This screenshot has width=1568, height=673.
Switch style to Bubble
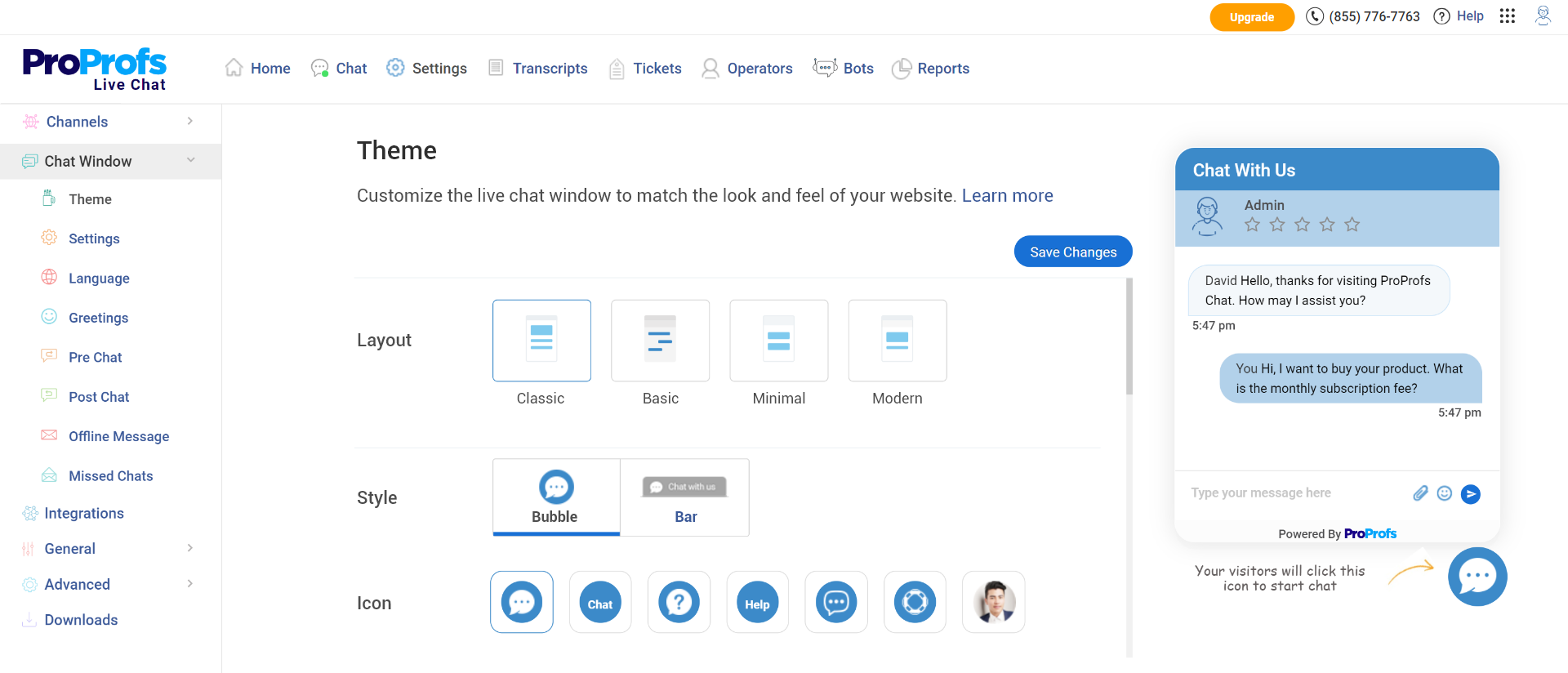(x=556, y=497)
